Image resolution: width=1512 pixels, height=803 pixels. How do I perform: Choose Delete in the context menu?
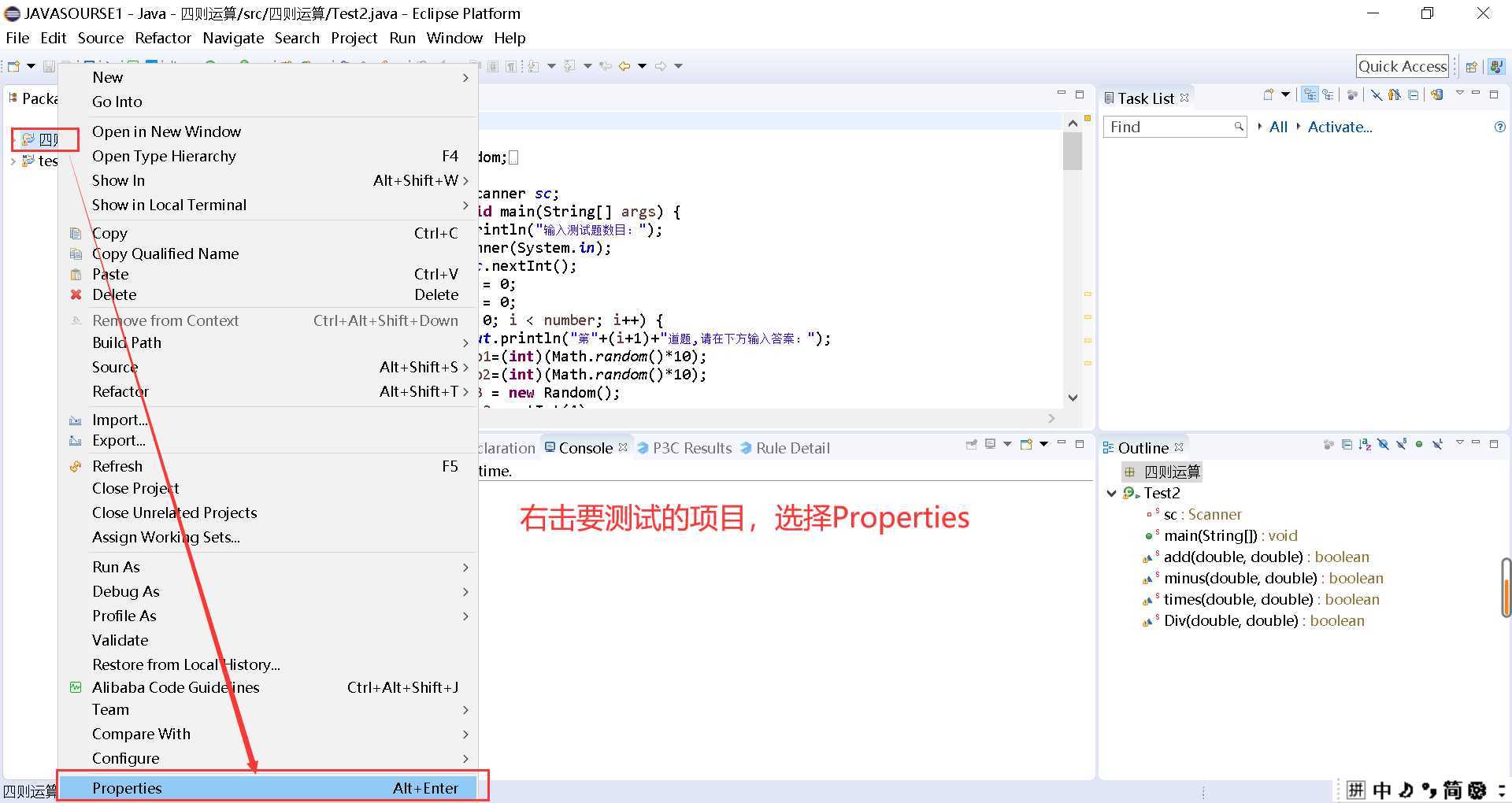pos(268,294)
